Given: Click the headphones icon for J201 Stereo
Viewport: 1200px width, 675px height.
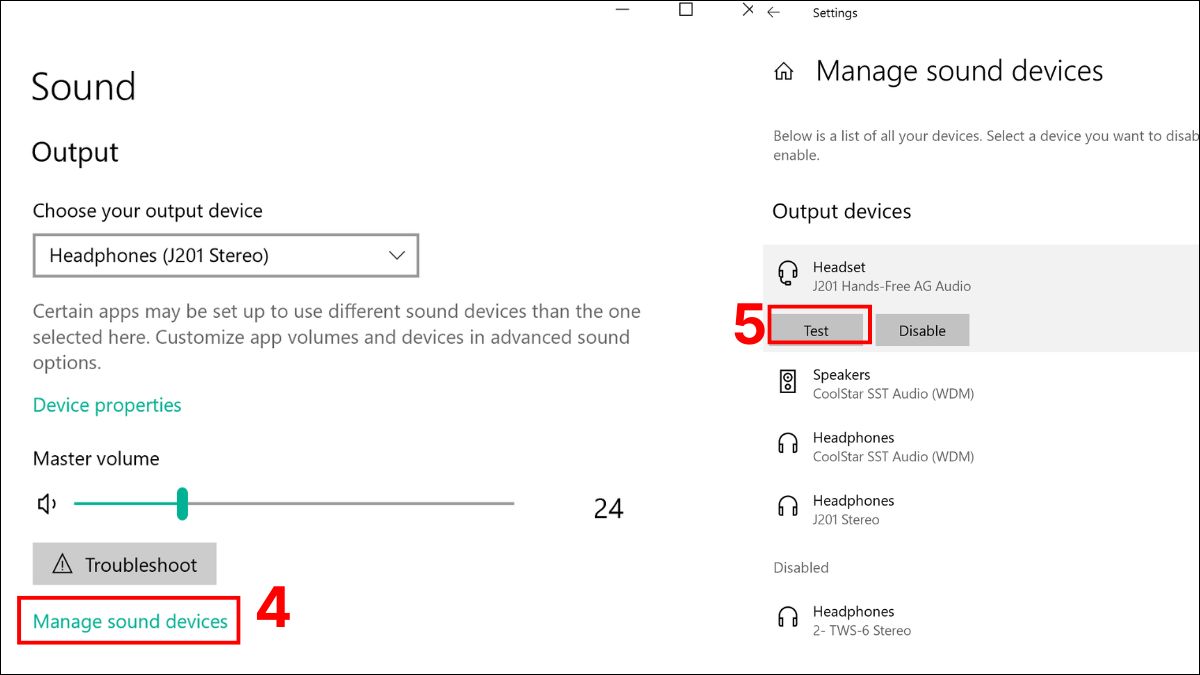Looking at the screenshot, I should pyautogui.click(x=788, y=505).
